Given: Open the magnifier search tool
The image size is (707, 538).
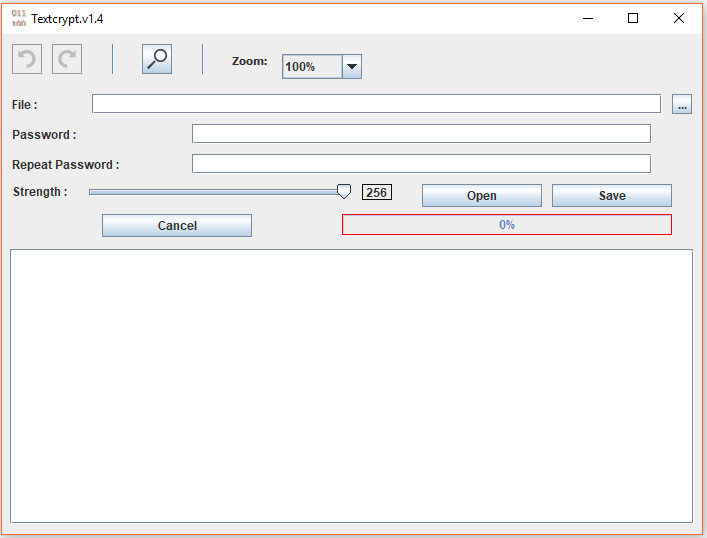Looking at the screenshot, I should [x=157, y=59].
